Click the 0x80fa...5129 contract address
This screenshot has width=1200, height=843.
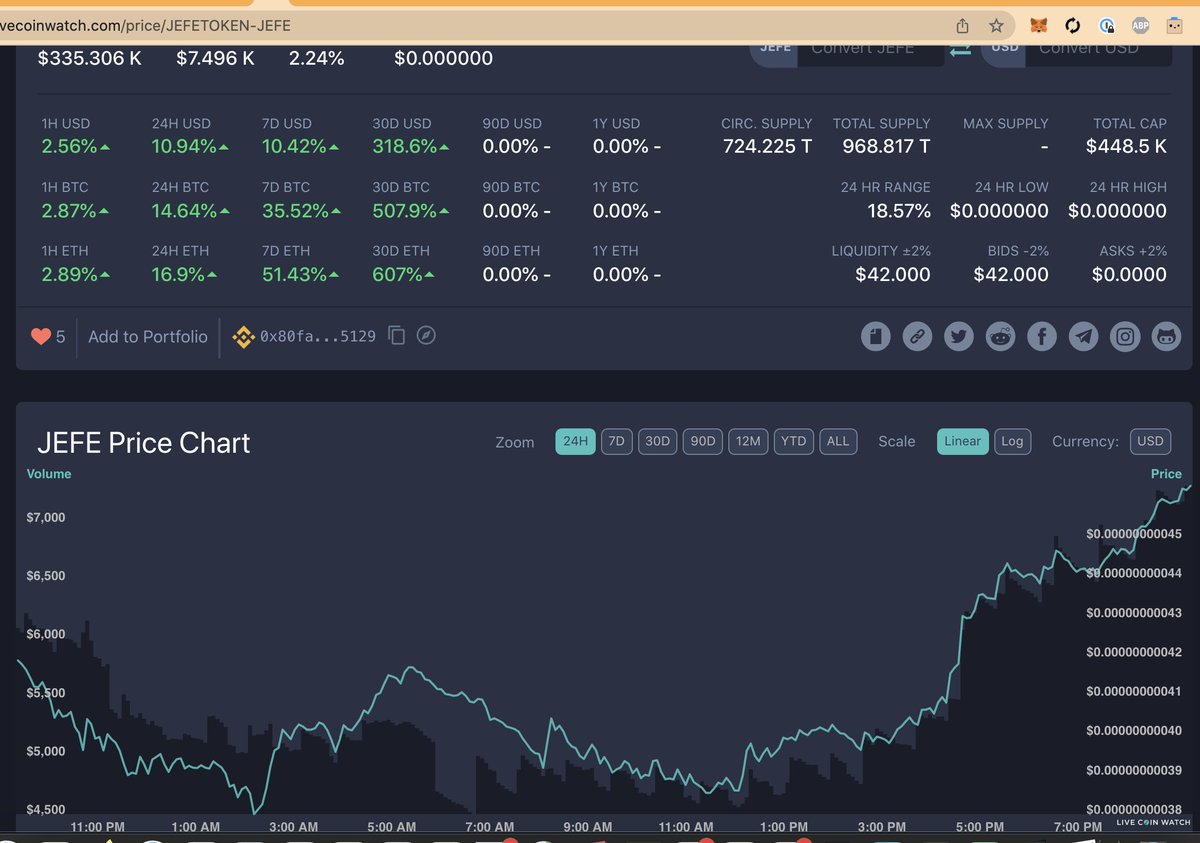(318, 337)
